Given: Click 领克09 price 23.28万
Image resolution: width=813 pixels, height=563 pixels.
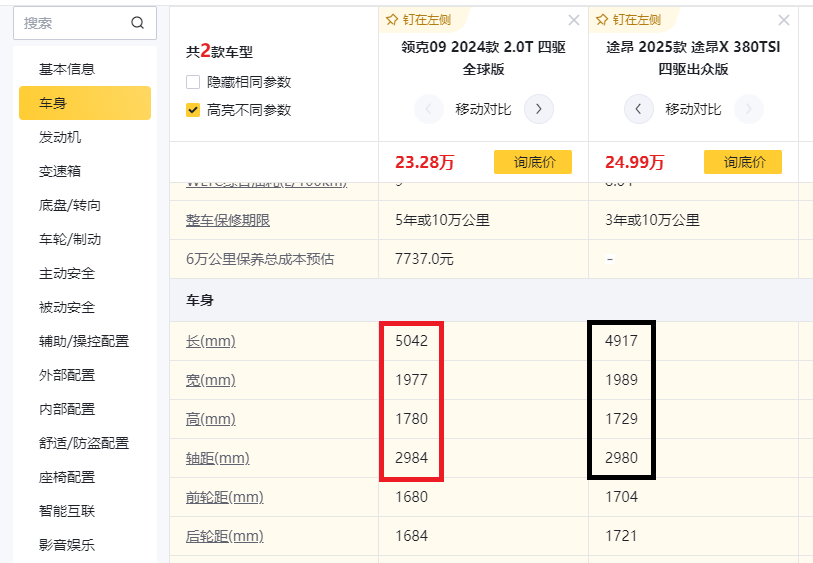Looking at the screenshot, I should (x=425, y=162).
